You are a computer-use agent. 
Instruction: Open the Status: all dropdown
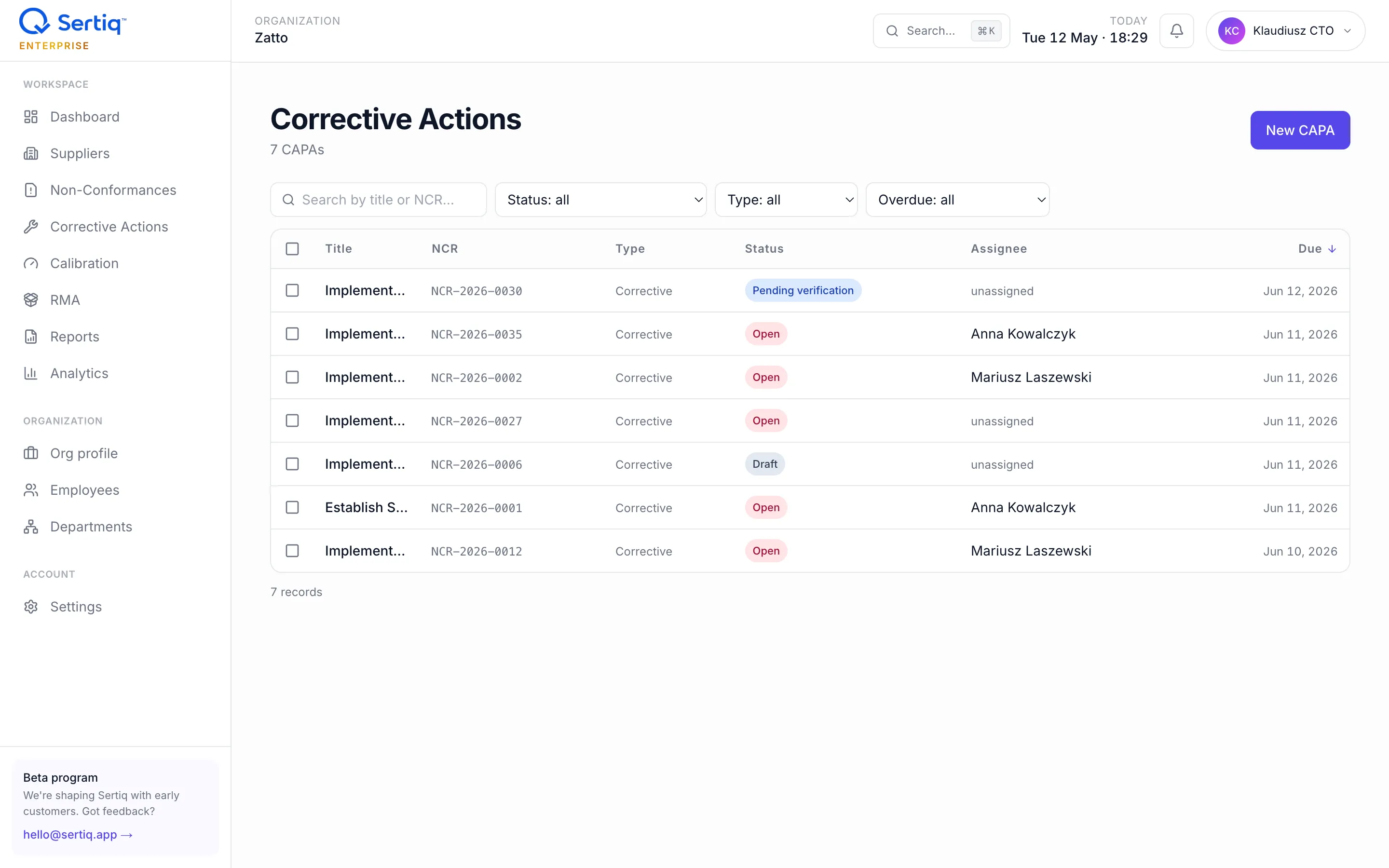[x=600, y=200]
